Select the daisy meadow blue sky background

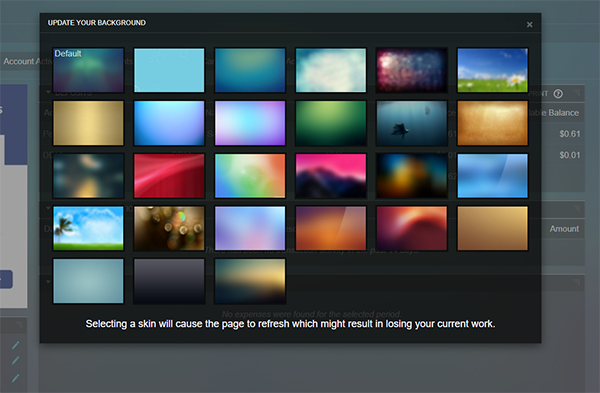pos(492,70)
